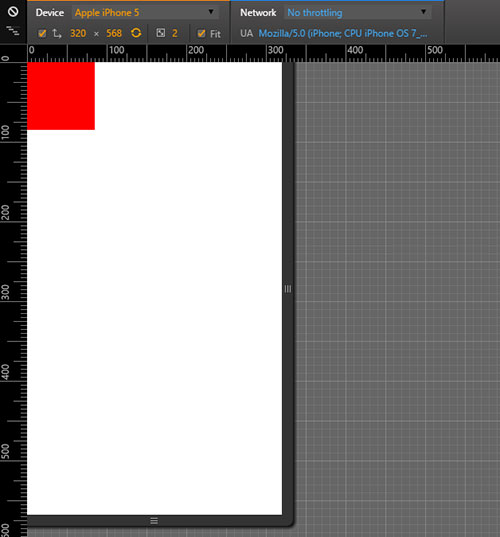Click the disable device emulation icon
Screen dimensions: 500x537
click(x=13, y=12)
